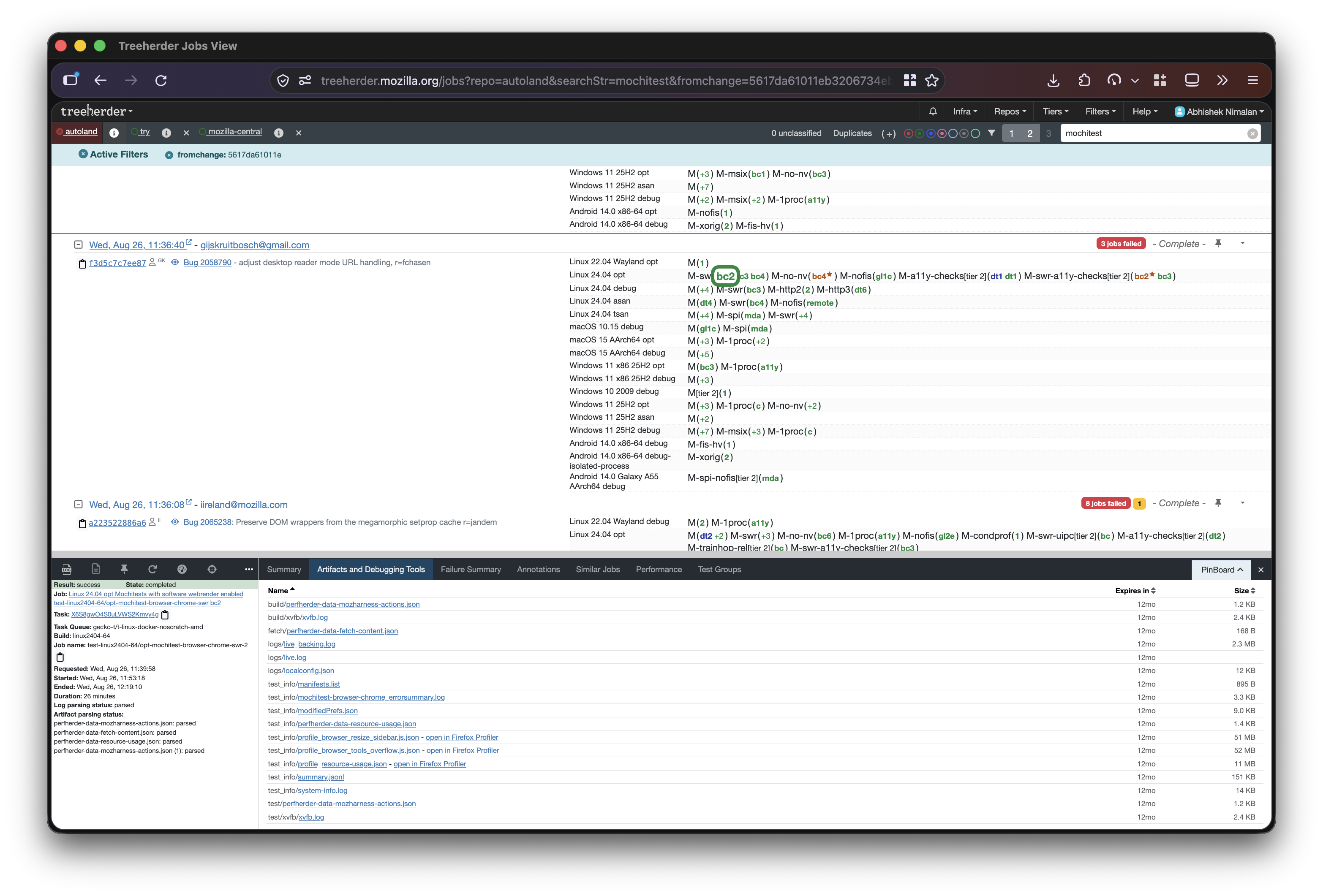The height and width of the screenshot is (896, 1323).
Task: Toggle tier 1 jobs filter
Action: pyautogui.click(x=1011, y=133)
